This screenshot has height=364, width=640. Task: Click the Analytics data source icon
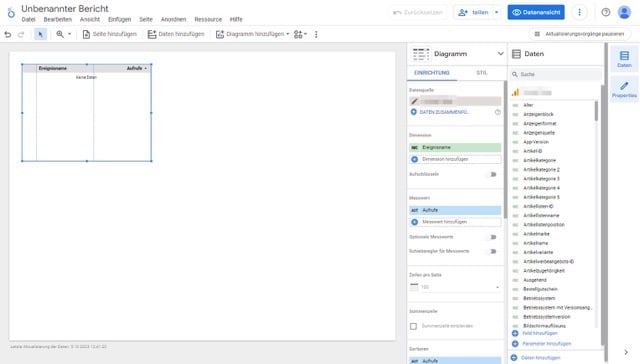point(516,93)
